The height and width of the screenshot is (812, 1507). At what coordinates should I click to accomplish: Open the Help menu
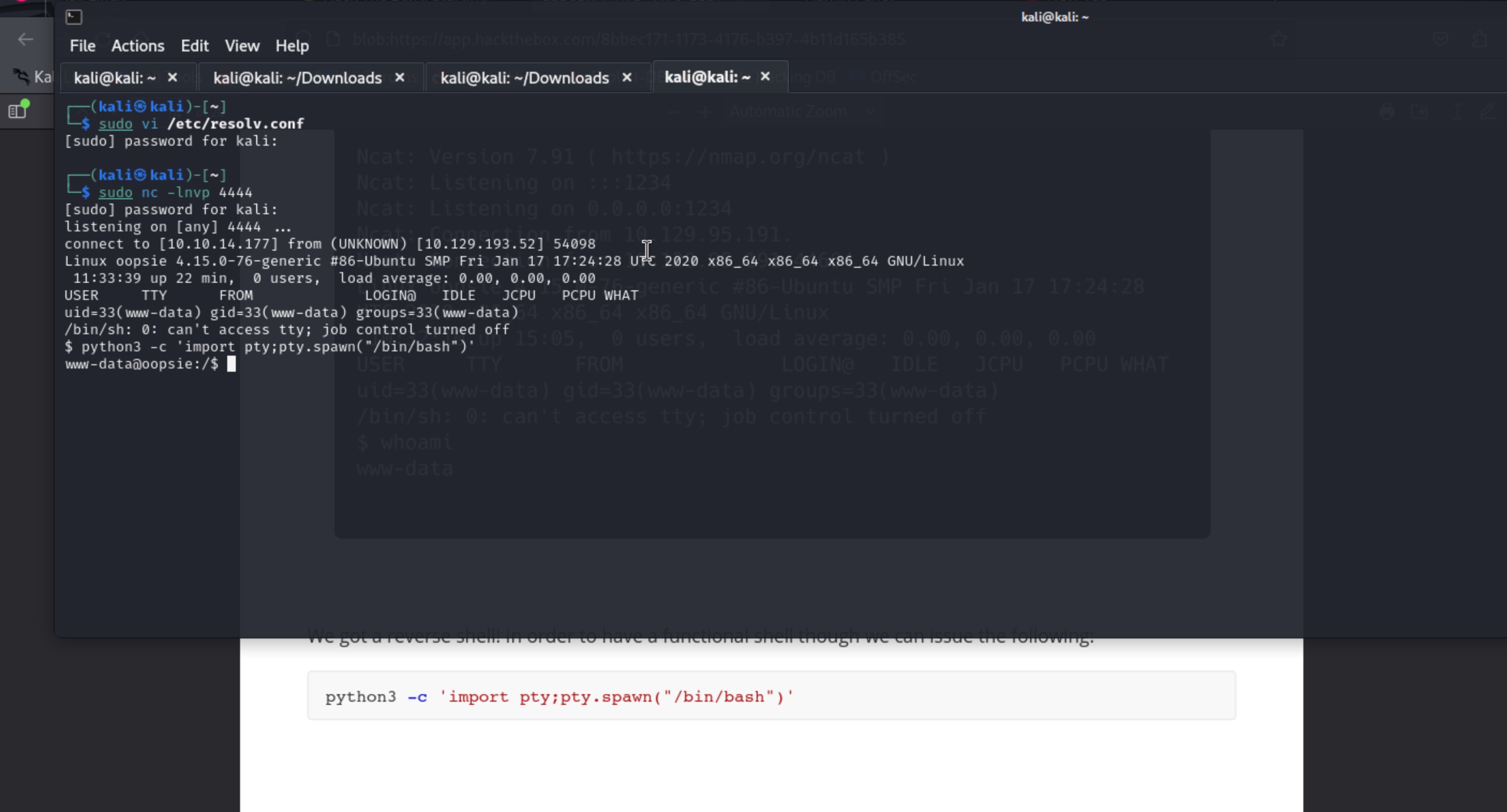point(292,46)
